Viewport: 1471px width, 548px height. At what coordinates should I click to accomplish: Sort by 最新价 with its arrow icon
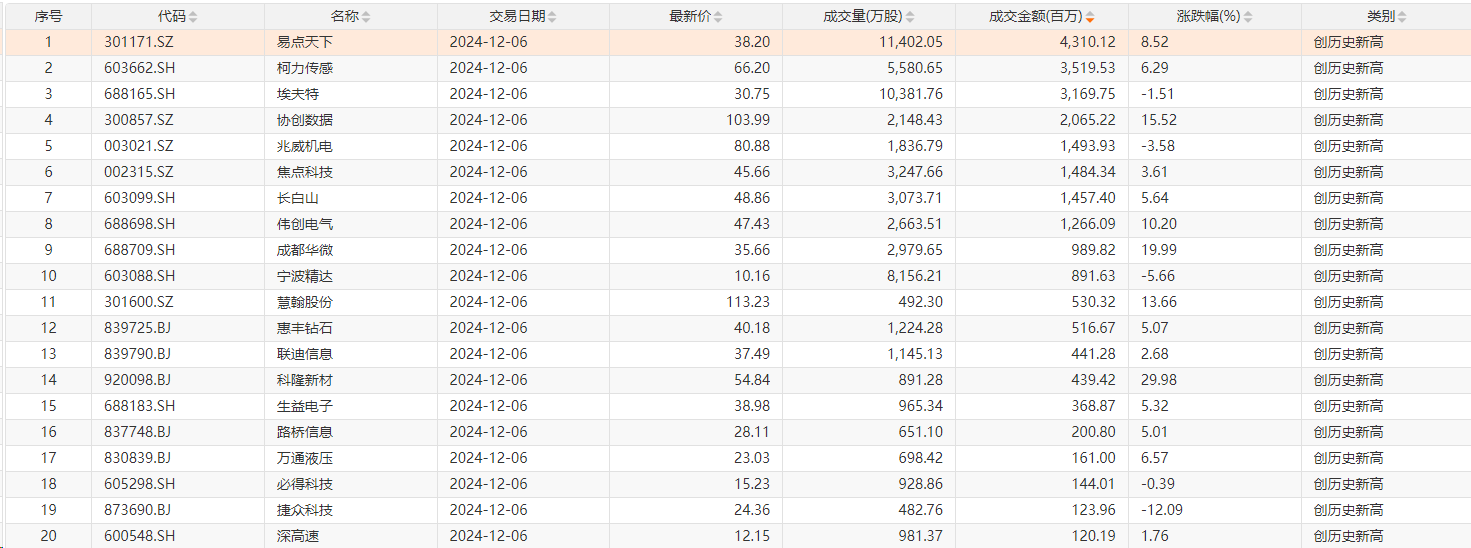pyautogui.click(x=718, y=17)
